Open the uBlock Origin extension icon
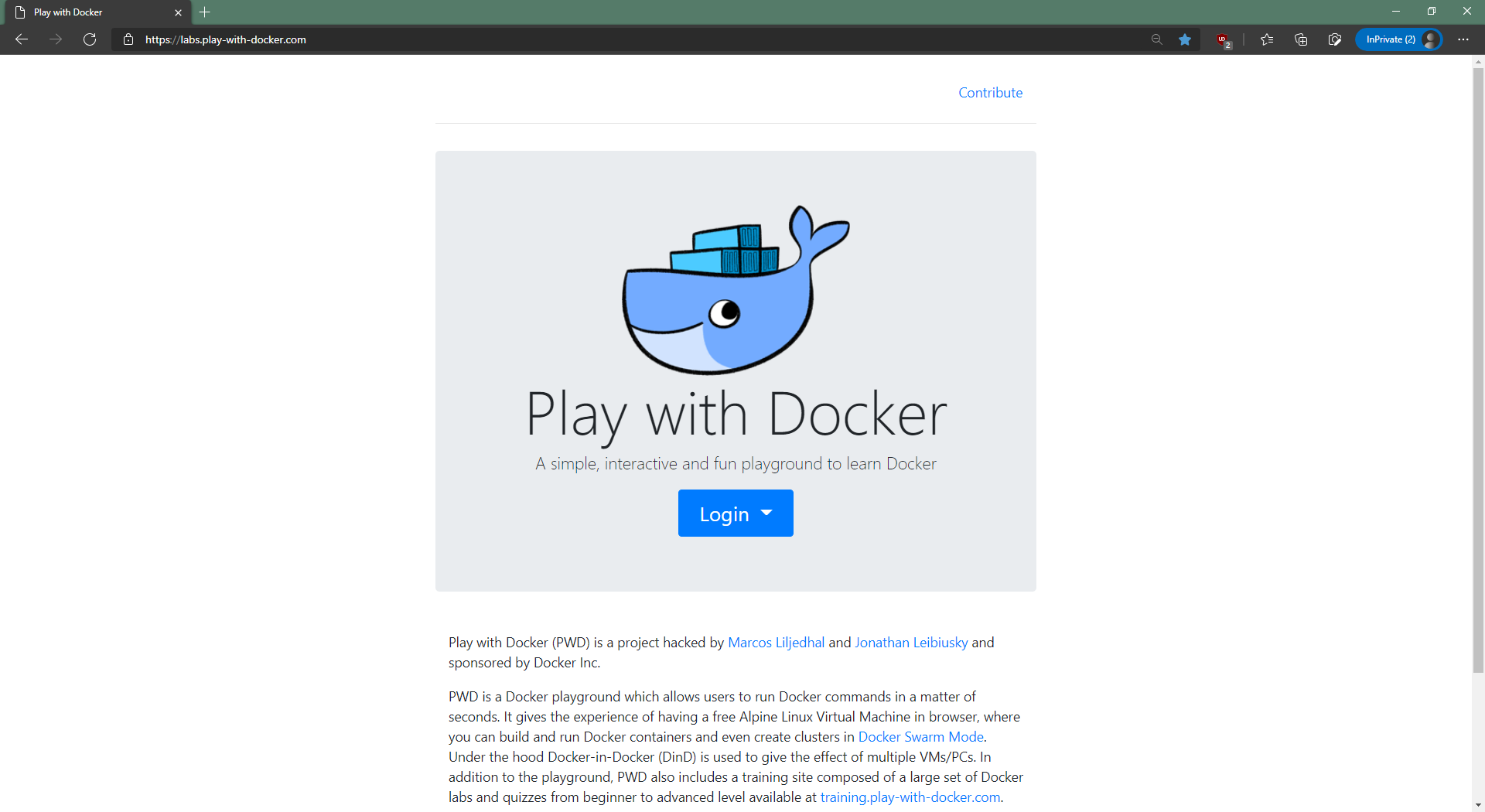 tap(1223, 40)
